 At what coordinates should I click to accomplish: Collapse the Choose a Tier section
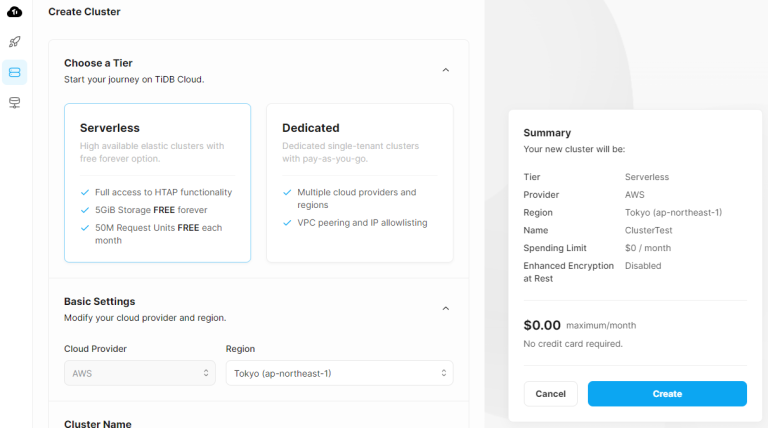tap(446, 70)
